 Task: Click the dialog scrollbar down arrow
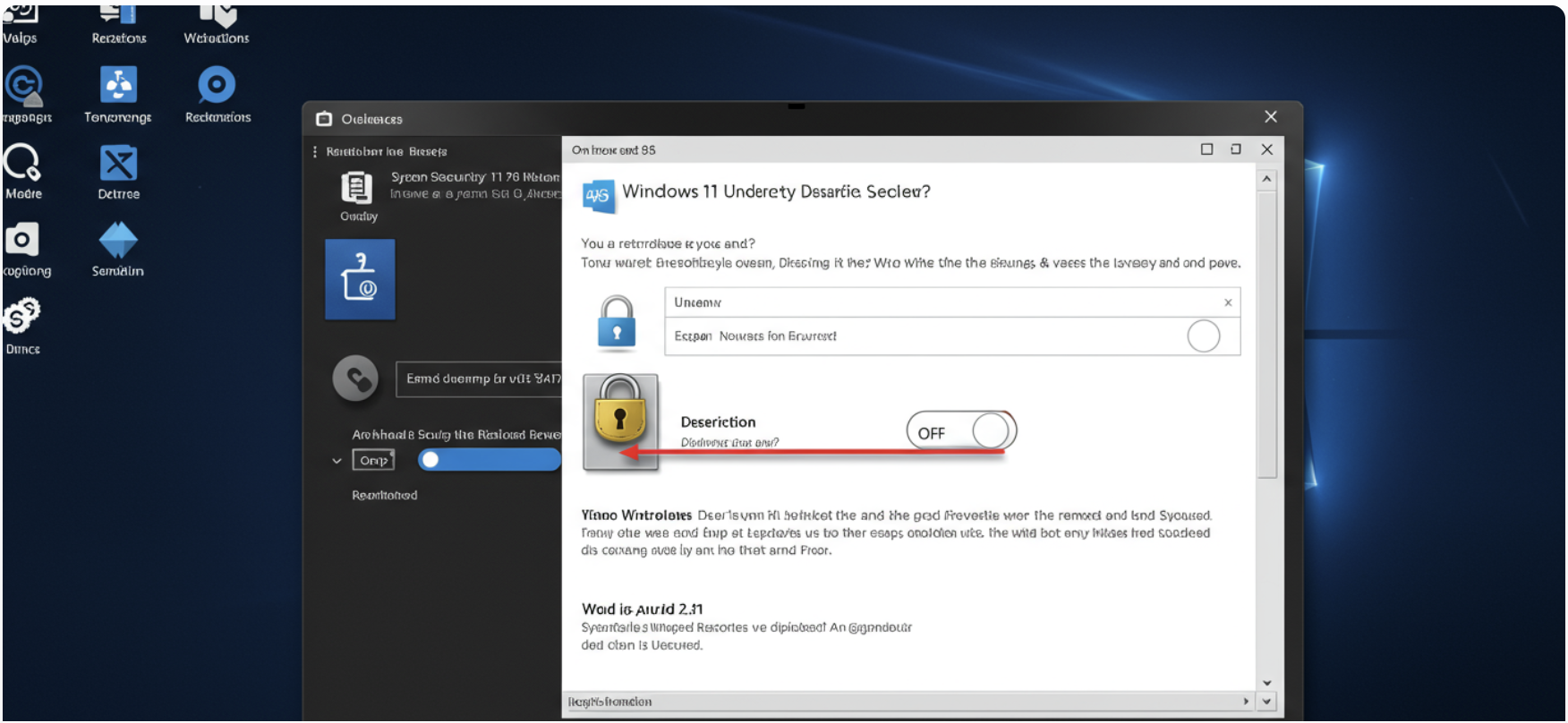click(1266, 683)
